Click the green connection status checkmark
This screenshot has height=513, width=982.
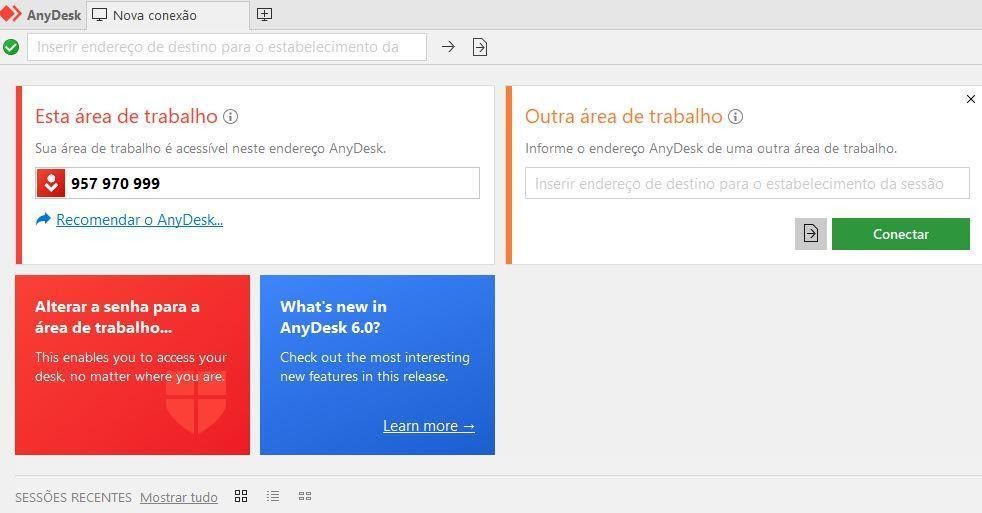coord(11,47)
